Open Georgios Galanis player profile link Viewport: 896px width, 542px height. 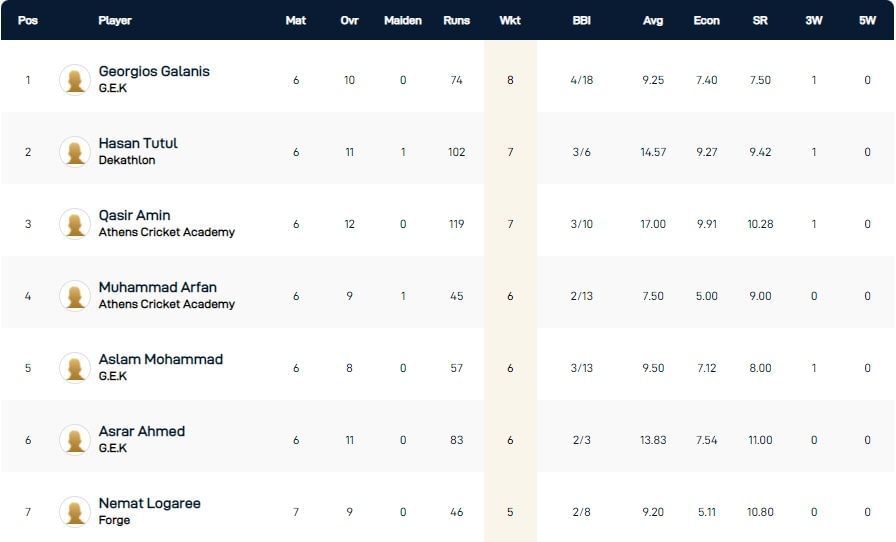point(154,72)
